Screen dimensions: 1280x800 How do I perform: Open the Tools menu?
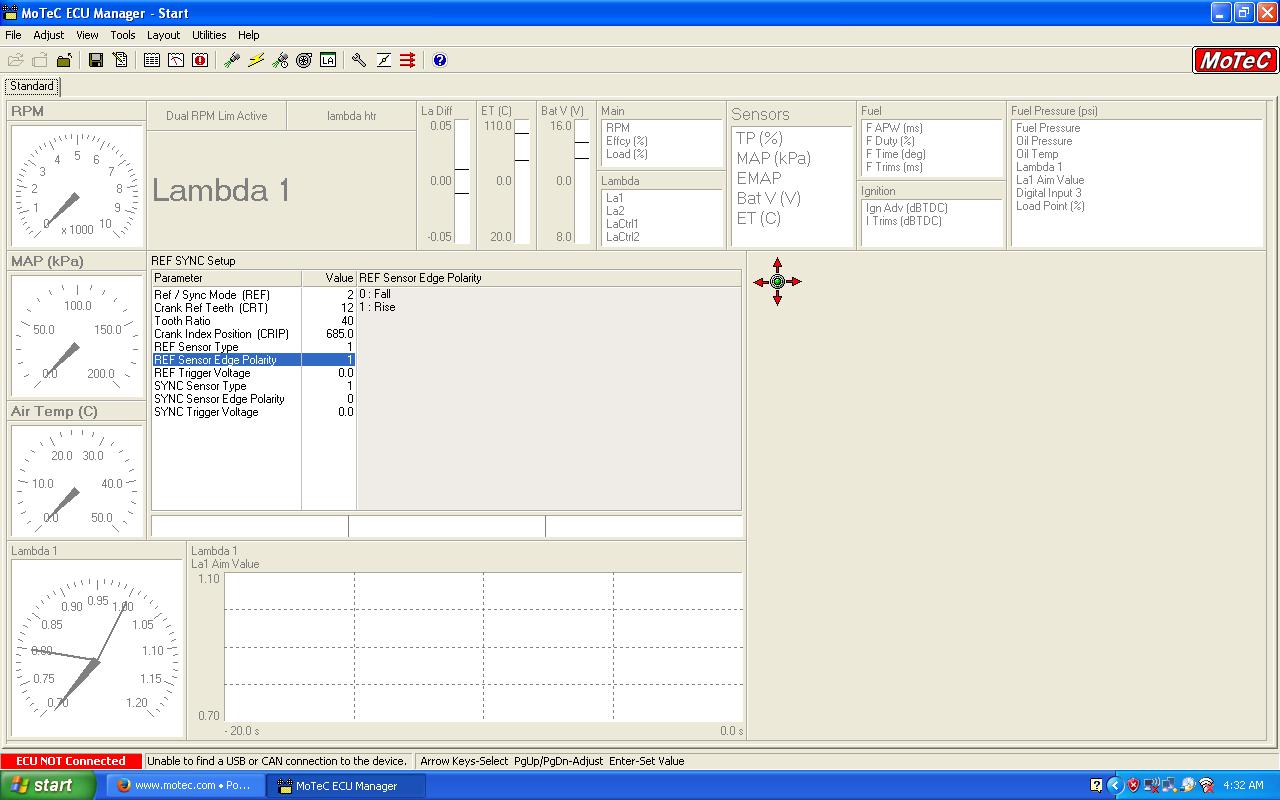point(123,35)
